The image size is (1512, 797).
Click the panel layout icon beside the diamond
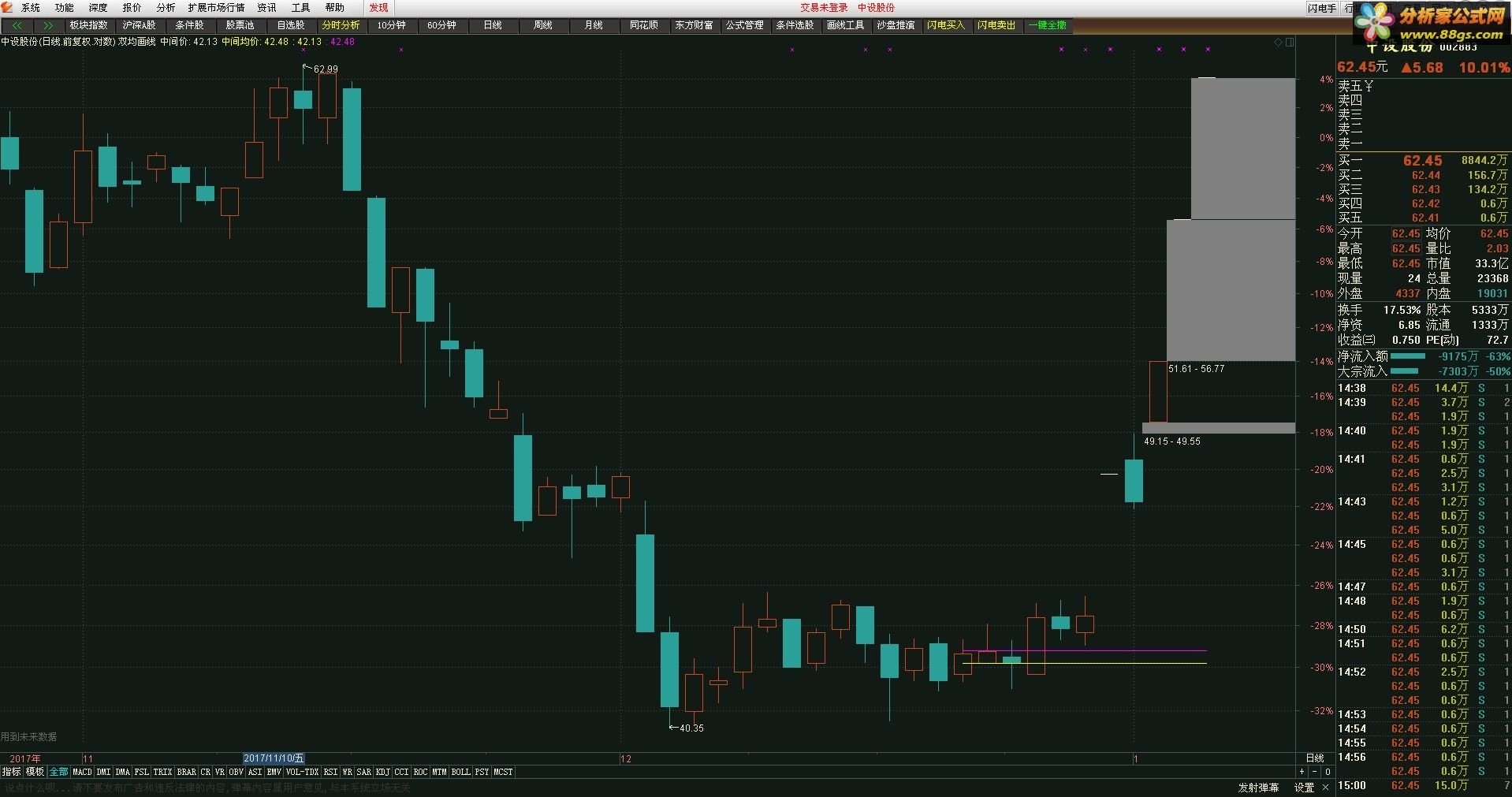1290,43
